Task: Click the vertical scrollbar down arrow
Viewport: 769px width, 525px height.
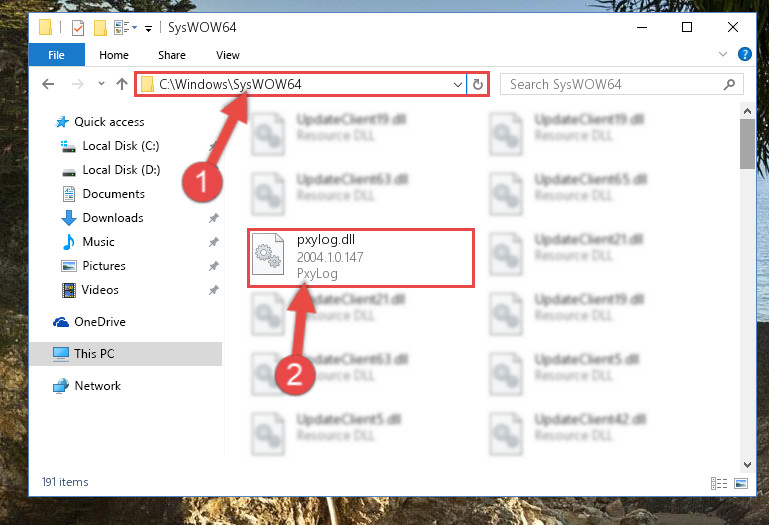Action: coord(747,464)
